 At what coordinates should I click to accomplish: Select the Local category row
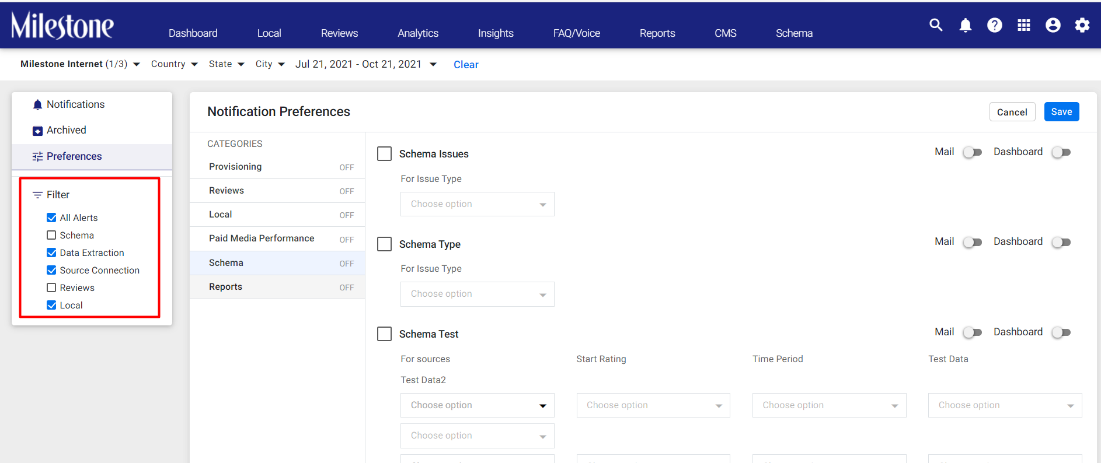pos(277,214)
